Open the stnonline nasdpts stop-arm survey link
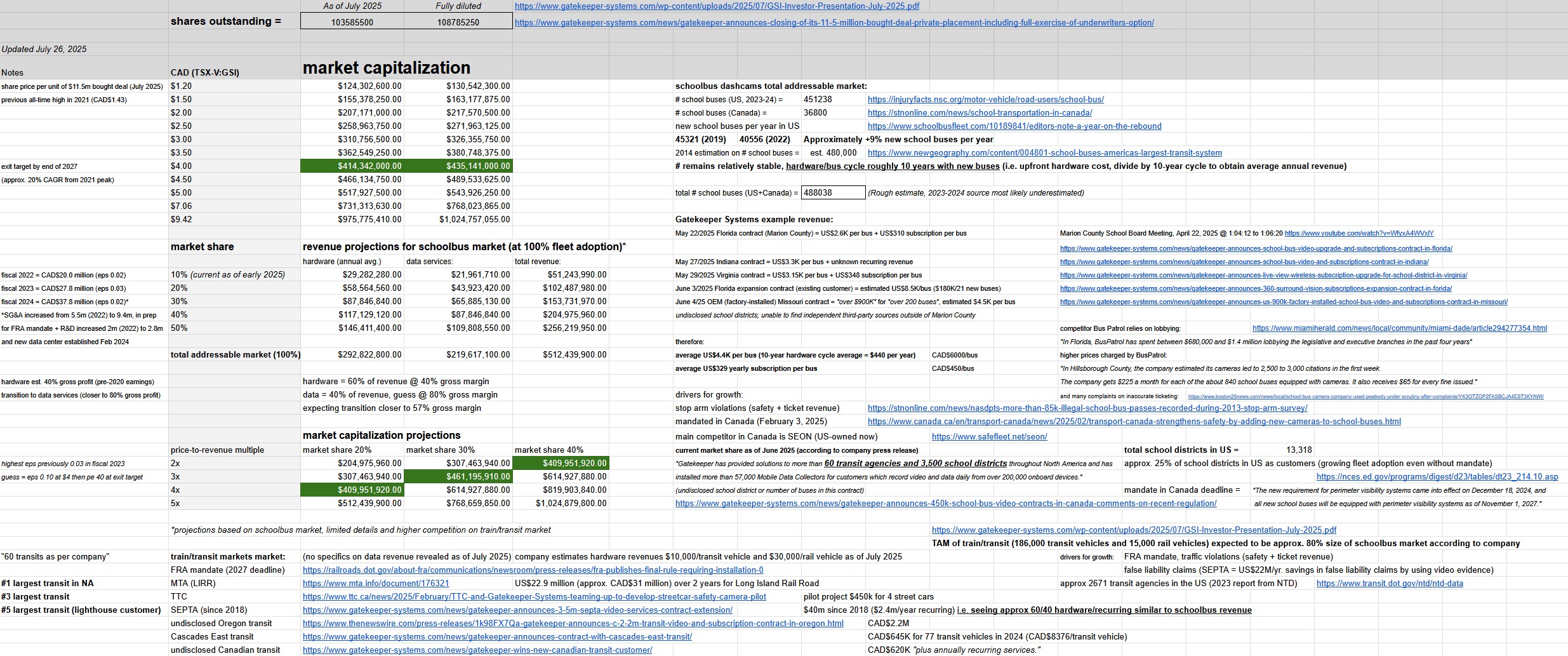Viewport: 1568px width, 656px height. point(1087,408)
